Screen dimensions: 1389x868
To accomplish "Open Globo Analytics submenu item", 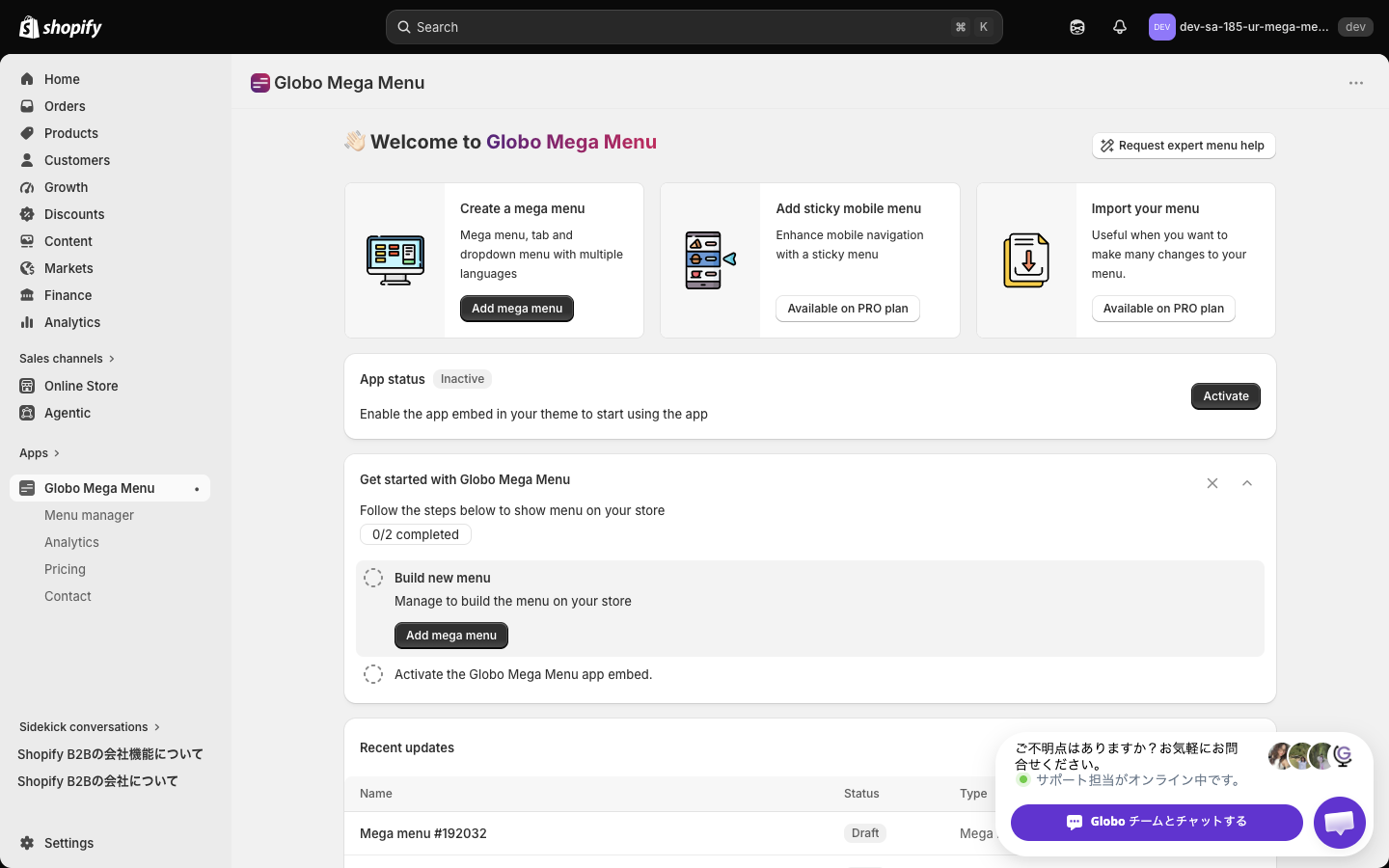I will point(71,542).
